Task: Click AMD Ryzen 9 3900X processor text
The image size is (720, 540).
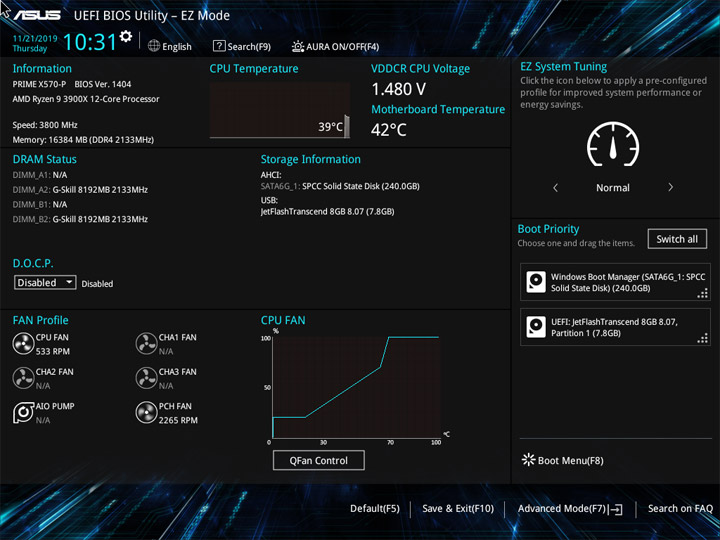Action: point(86,99)
